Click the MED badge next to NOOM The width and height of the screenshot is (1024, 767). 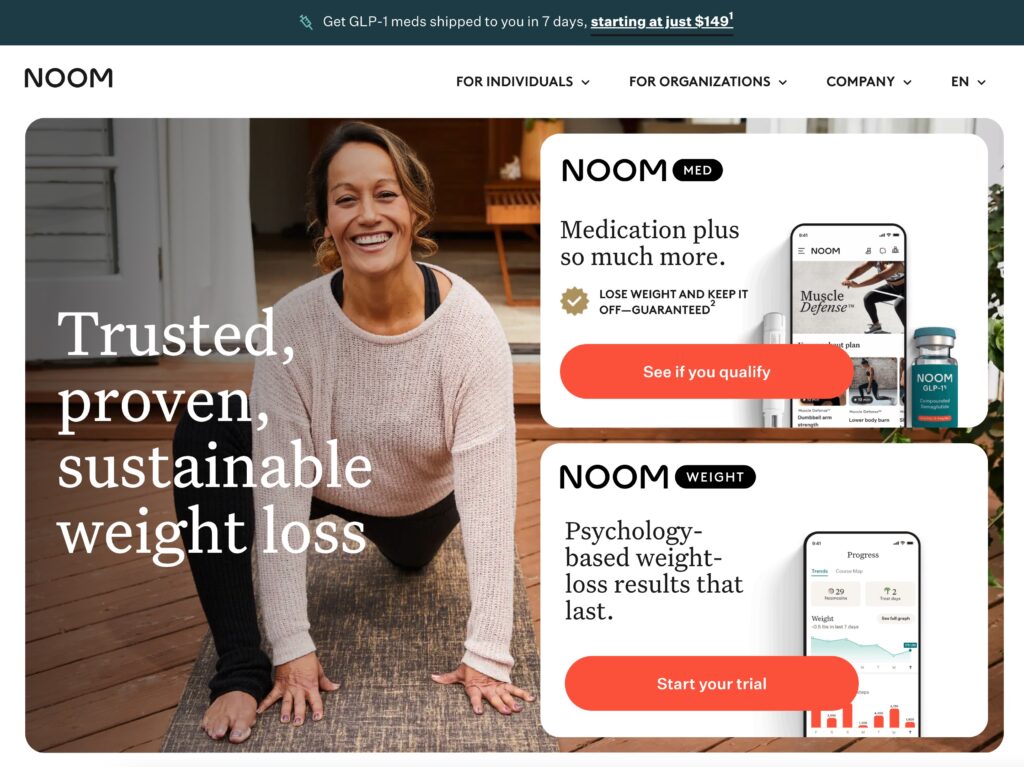[697, 171]
